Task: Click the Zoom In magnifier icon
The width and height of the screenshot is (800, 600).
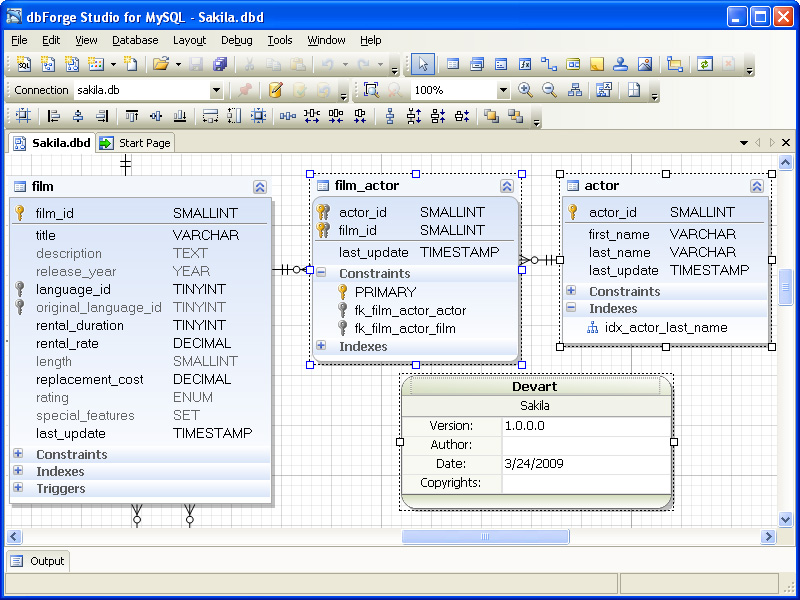Action: click(526, 90)
